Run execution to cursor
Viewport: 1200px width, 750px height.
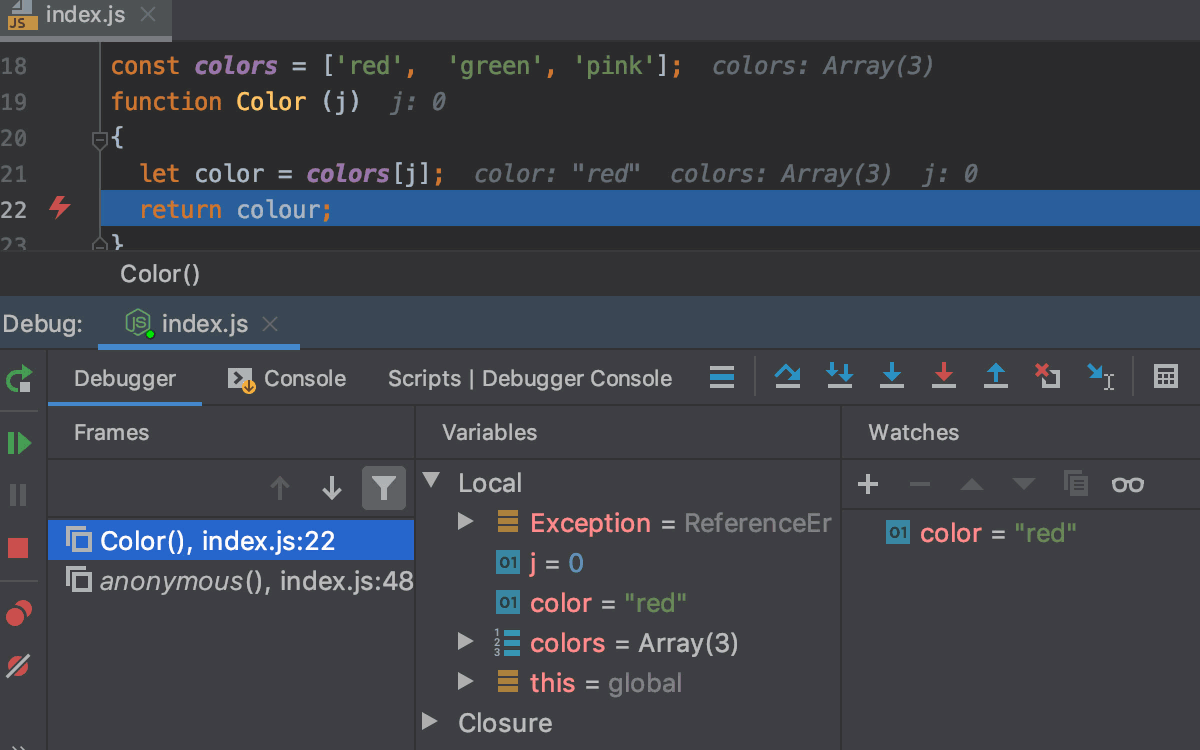click(x=1102, y=377)
